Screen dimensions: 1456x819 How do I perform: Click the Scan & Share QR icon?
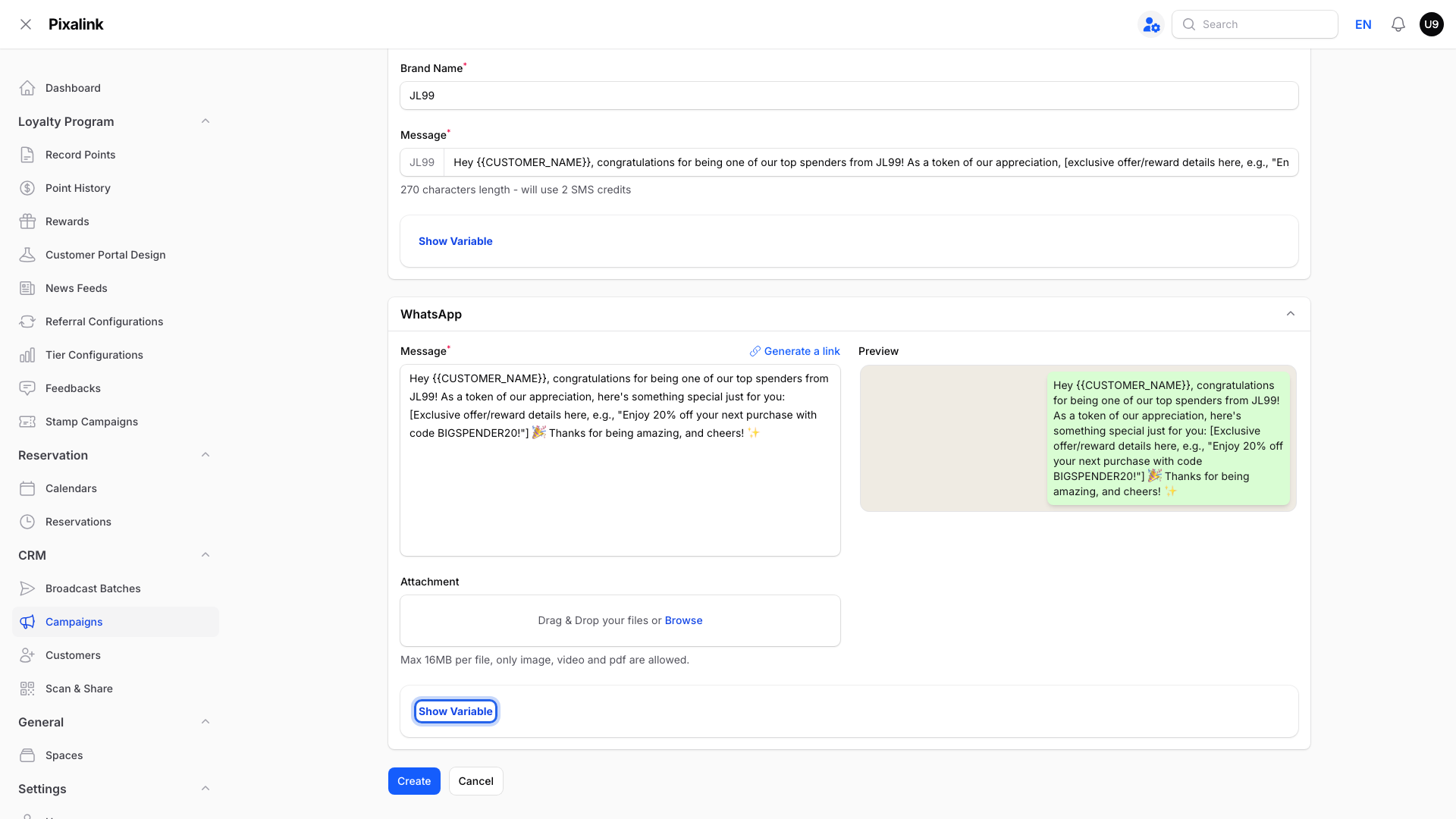27,689
